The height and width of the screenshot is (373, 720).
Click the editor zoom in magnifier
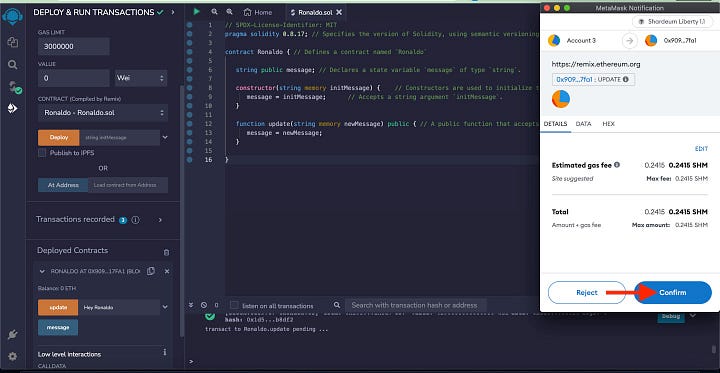(229, 12)
